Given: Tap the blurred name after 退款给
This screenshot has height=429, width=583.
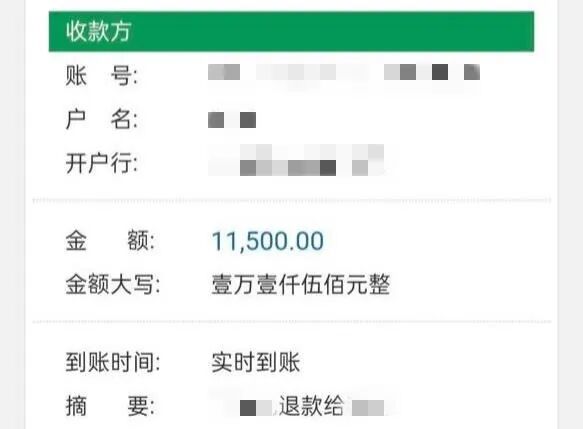Looking at the screenshot, I should [368, 408].
